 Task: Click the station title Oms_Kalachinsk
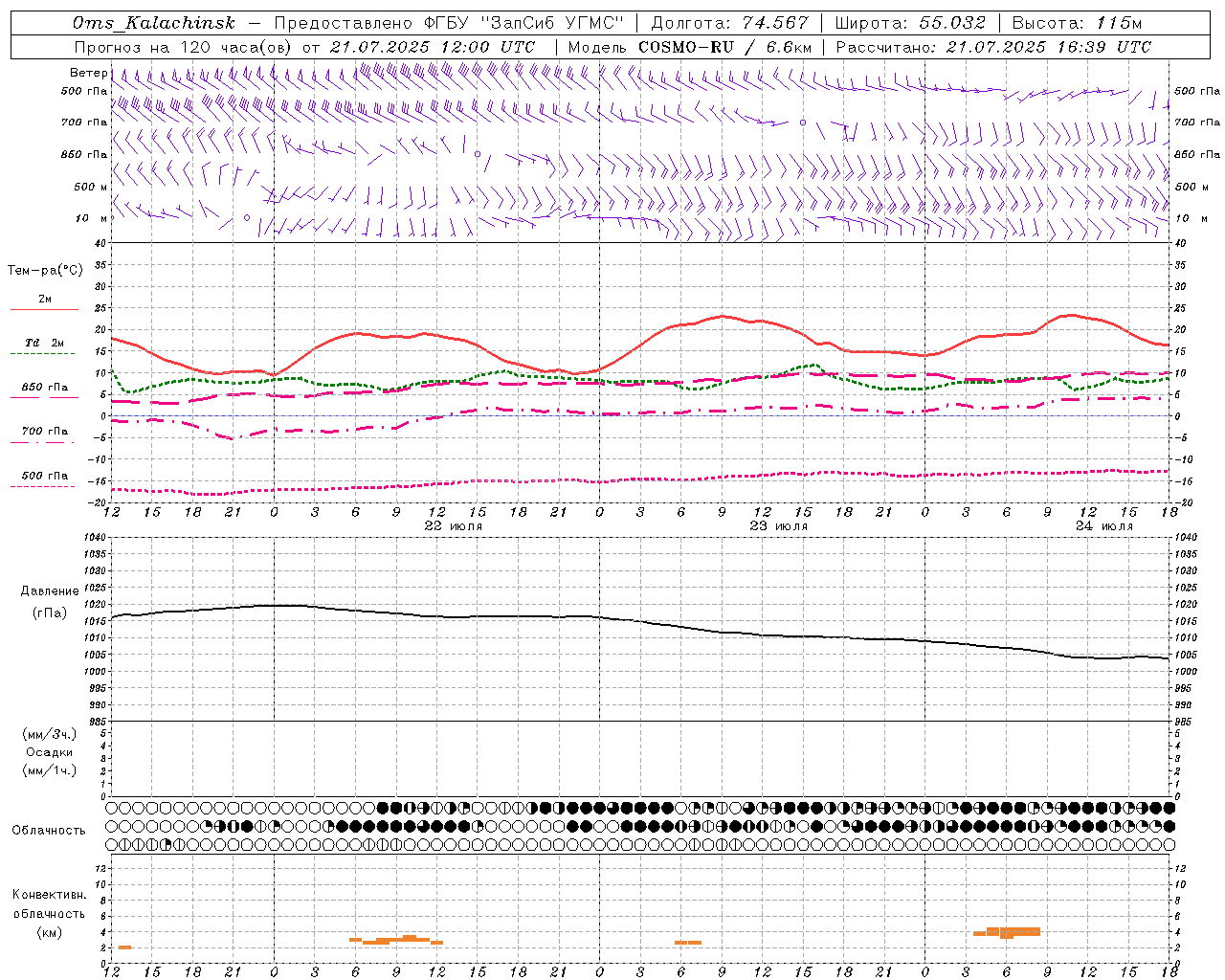[x=153, y=24]
